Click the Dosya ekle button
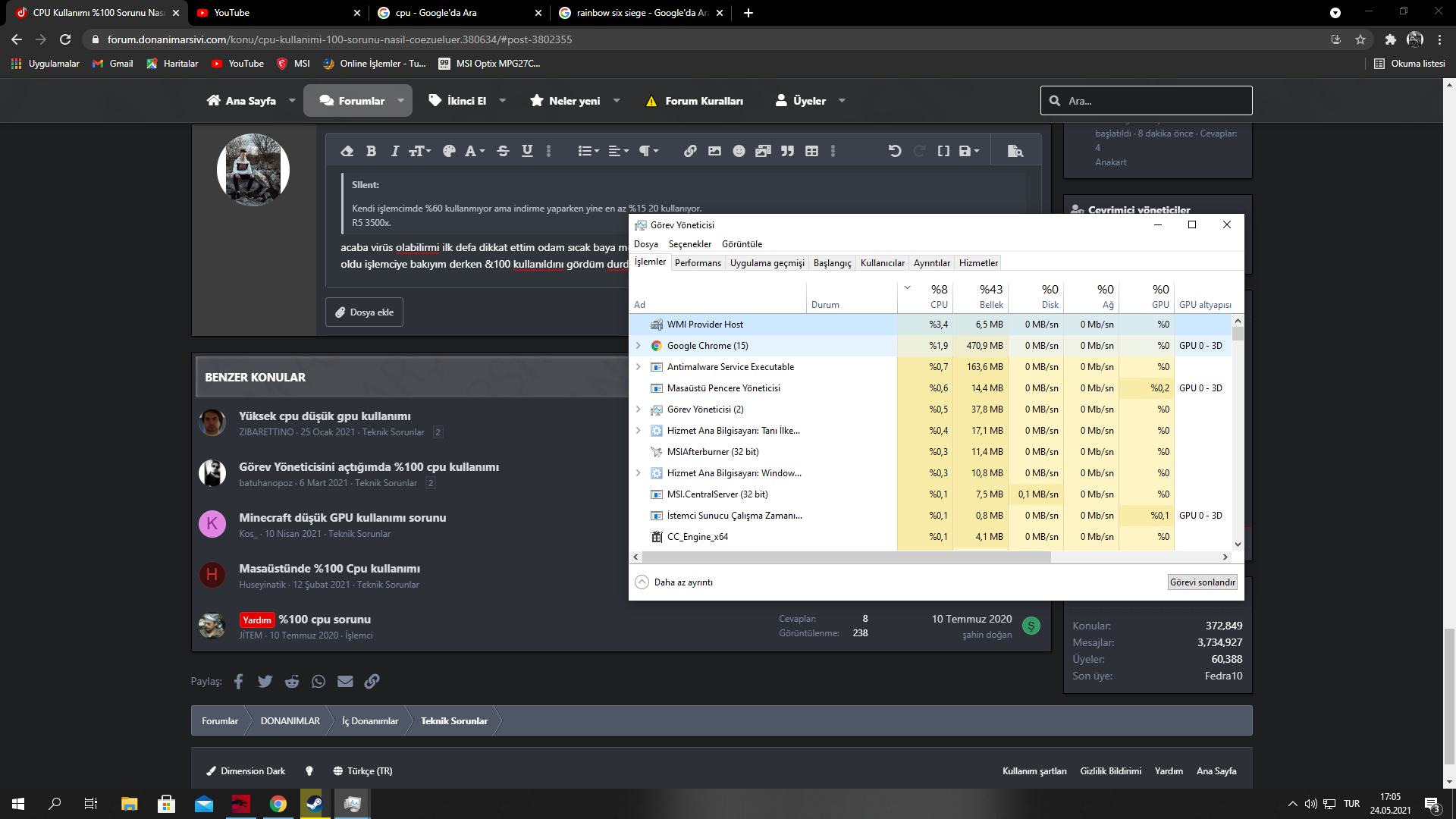 coord(364,312)
